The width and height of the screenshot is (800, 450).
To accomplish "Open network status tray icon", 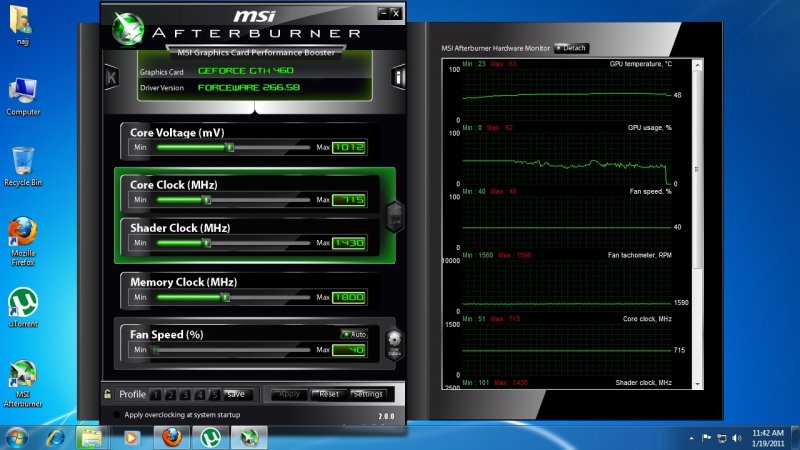I will click(x=721, y=438).
